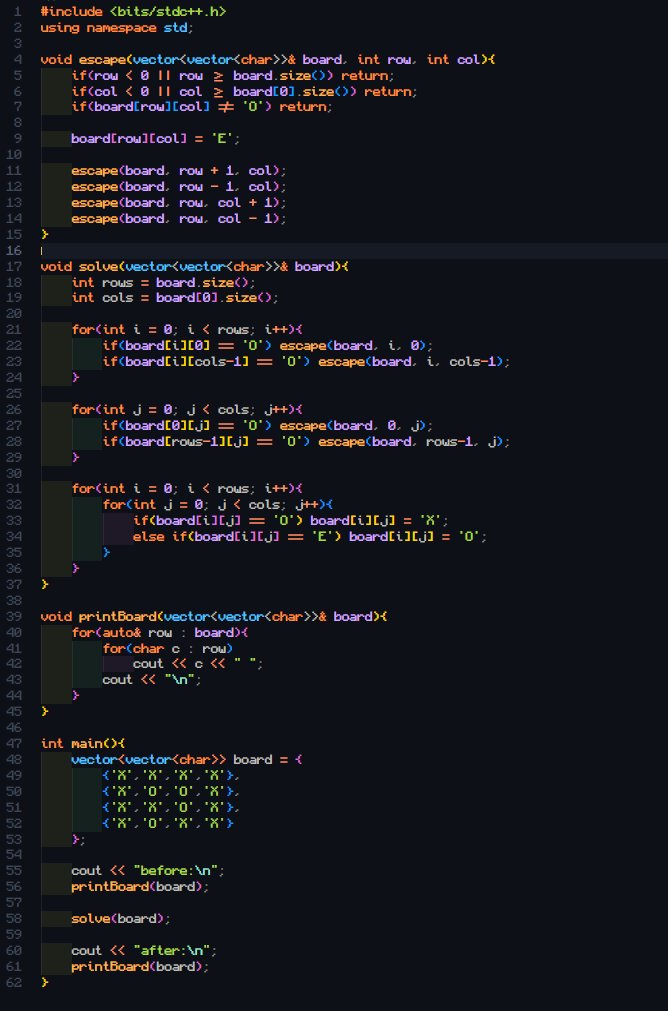Click the 'for(int i' loop on line 21

click(186, 330)
